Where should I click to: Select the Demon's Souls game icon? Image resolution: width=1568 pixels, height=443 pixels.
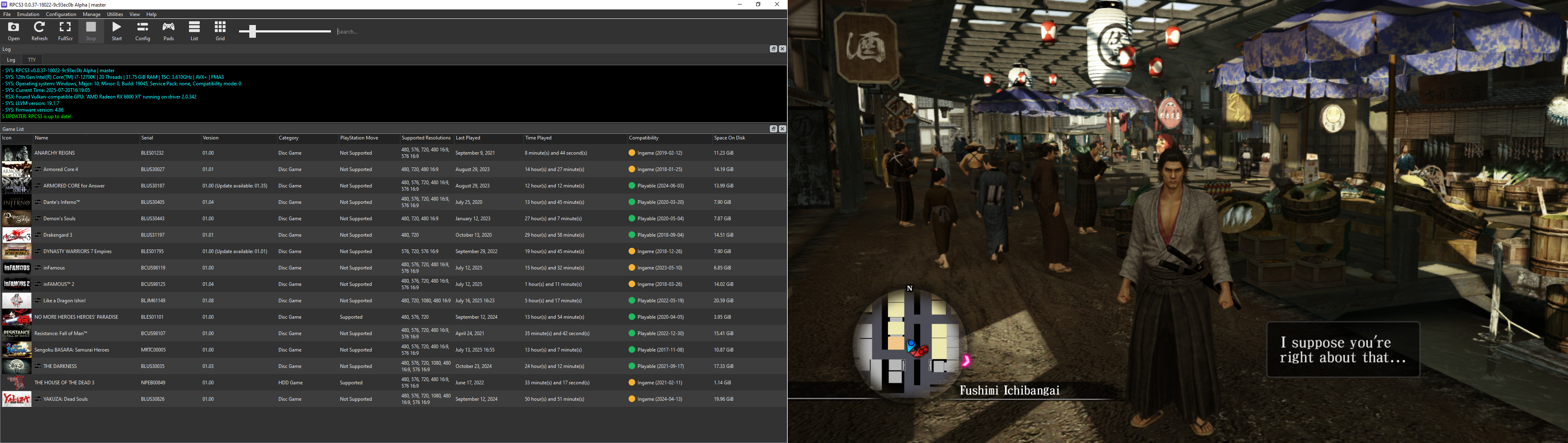[16, 219]
